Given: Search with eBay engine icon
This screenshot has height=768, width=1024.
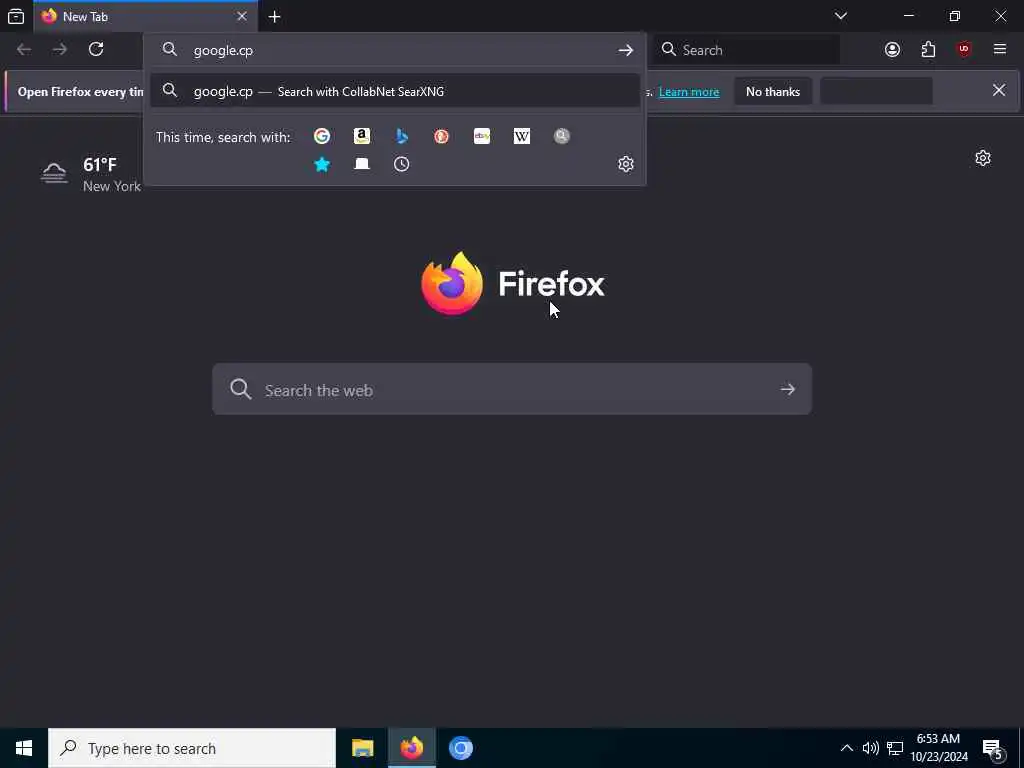Looking at the screenshot, I should 482,136.
